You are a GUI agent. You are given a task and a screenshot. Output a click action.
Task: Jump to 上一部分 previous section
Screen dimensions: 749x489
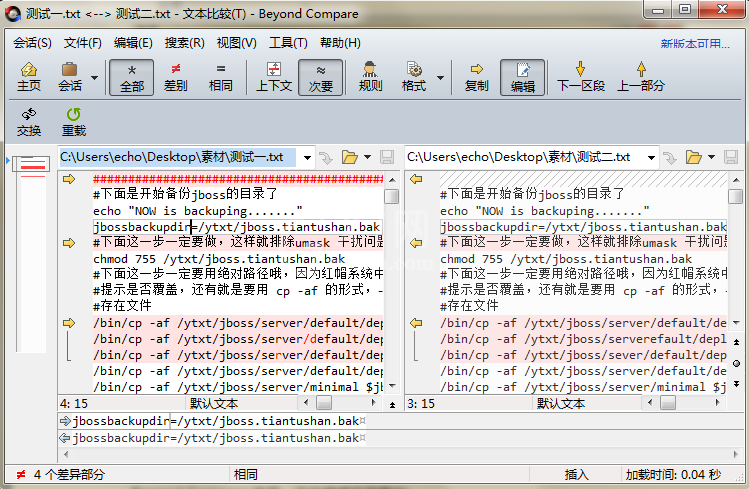(641, 77)
